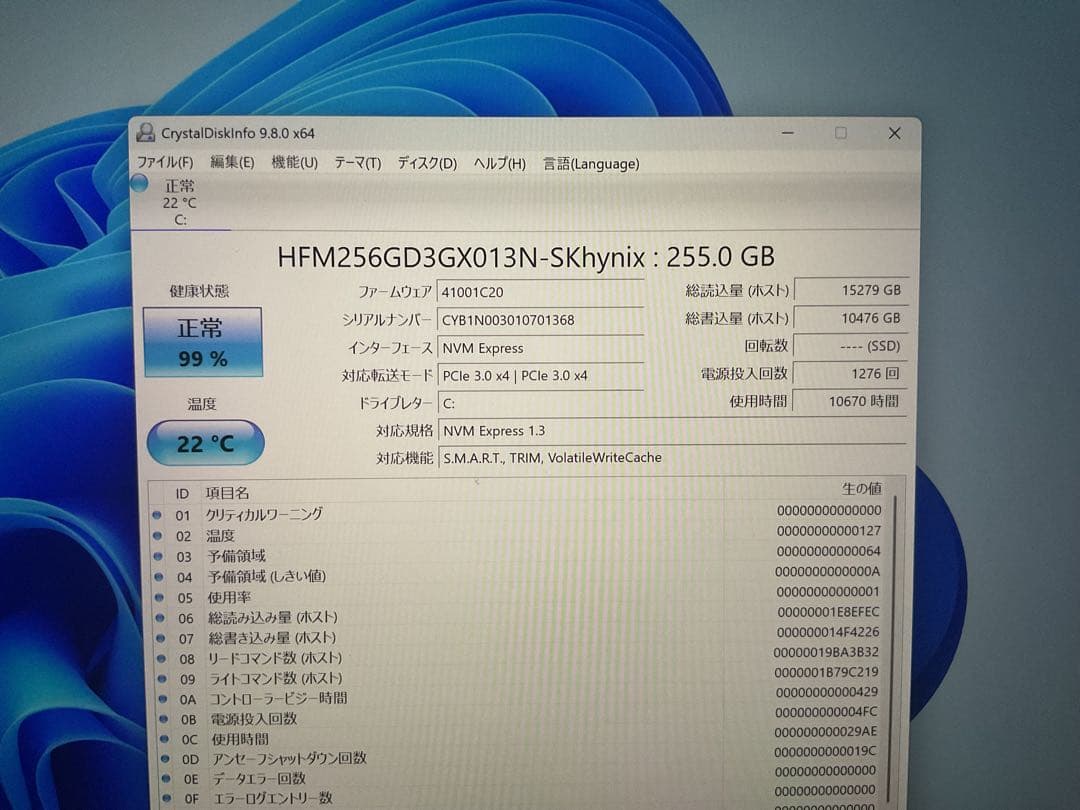The height and width of the screenshot is (810, 1080).
Task: Click the power on count value 1276 回
Action: (851, 373)
